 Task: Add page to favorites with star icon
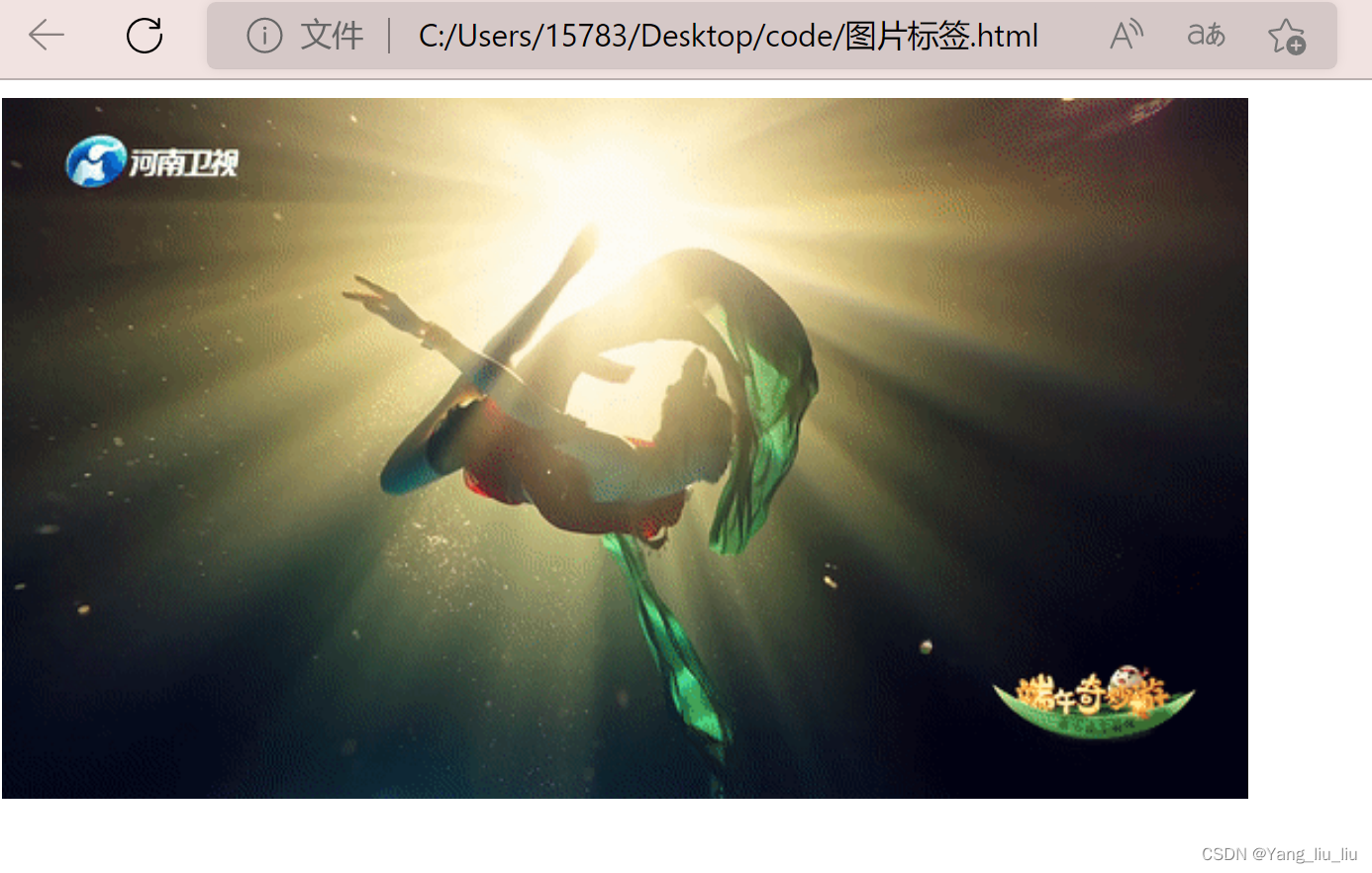1287,37
